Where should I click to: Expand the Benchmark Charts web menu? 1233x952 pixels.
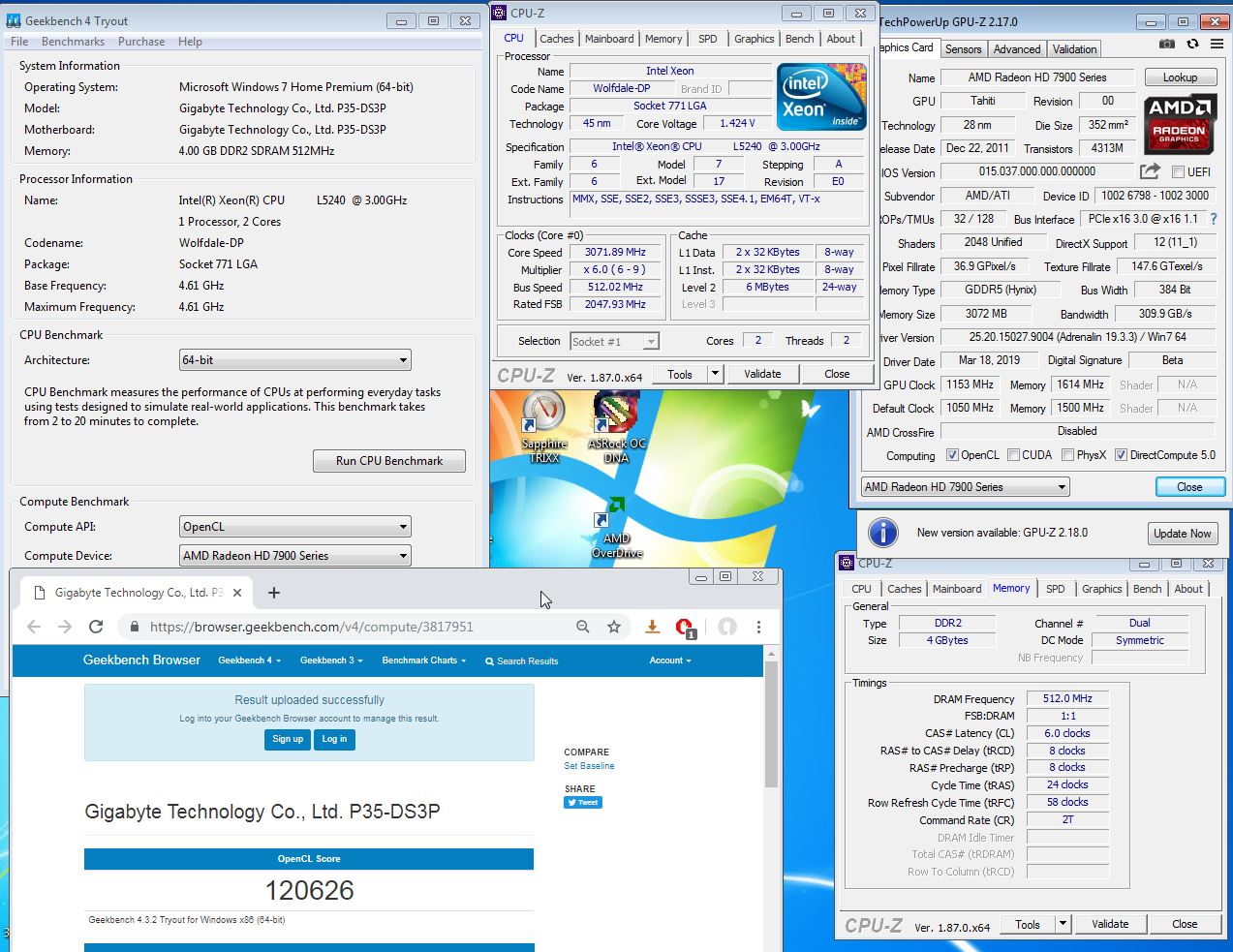tap(424, 660)
